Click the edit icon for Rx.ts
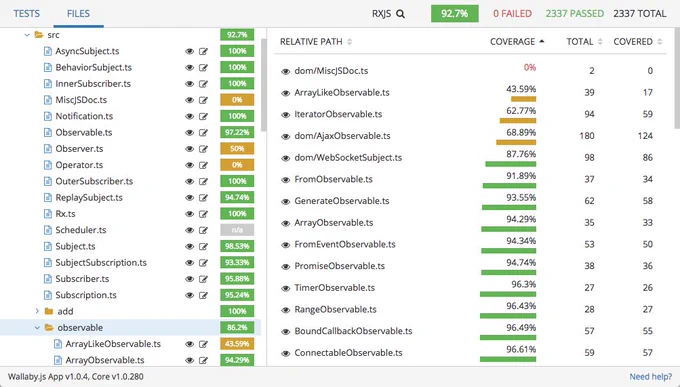Viewport: 680px width, 387px height. pos(203,214)
